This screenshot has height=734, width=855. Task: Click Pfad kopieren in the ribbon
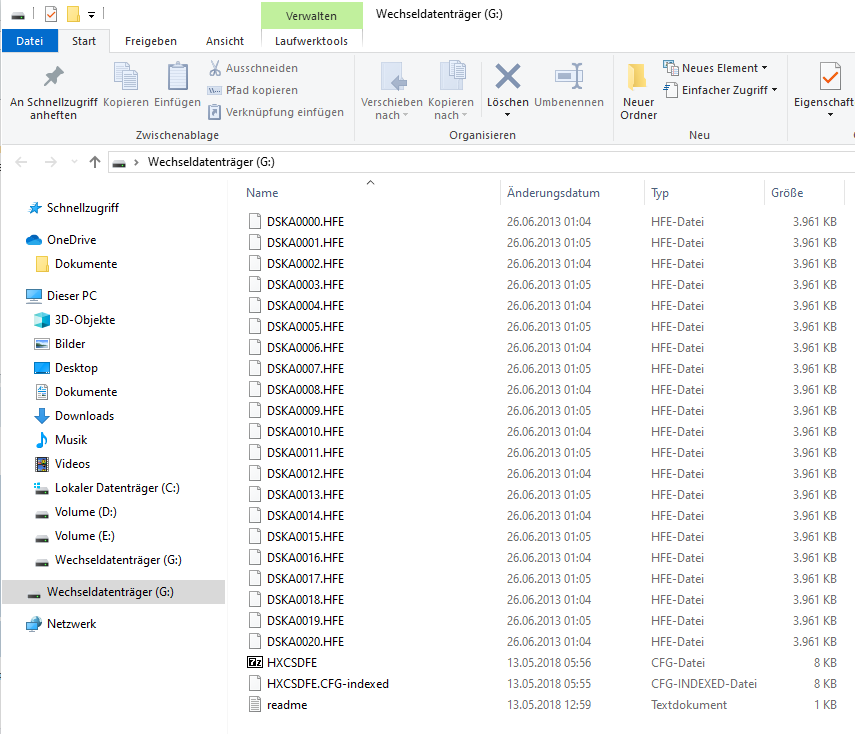point(253,90)
